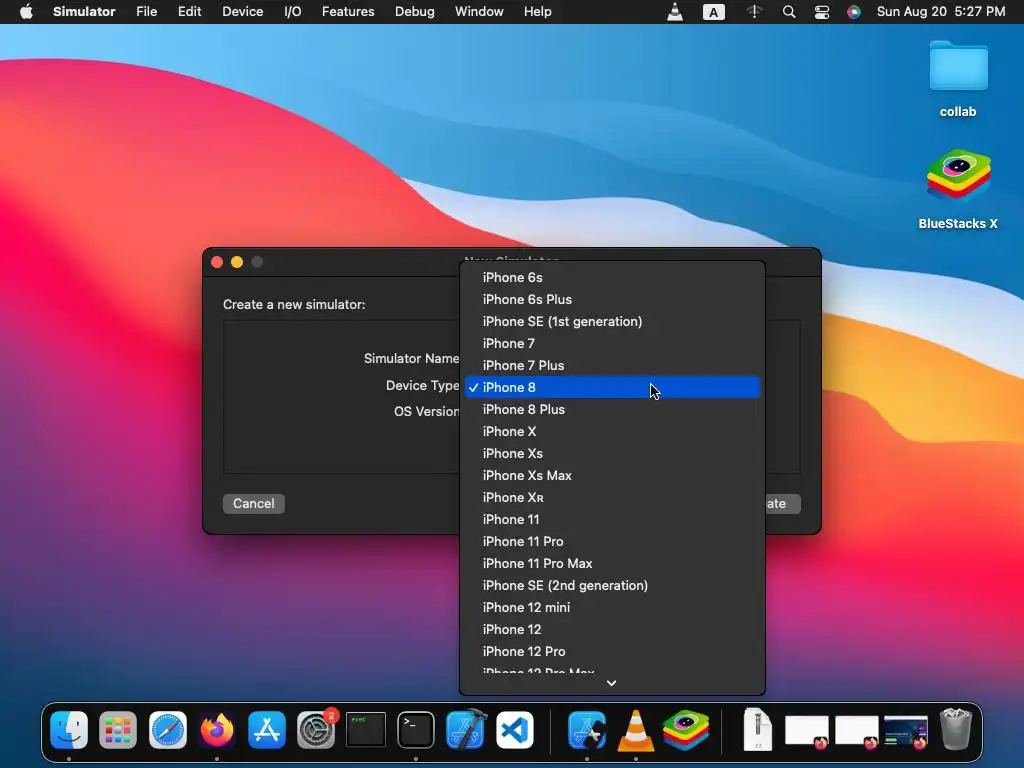Open the Simulator menu
1024x768 pixels.
pyautogui.click(x=84, y=12)
